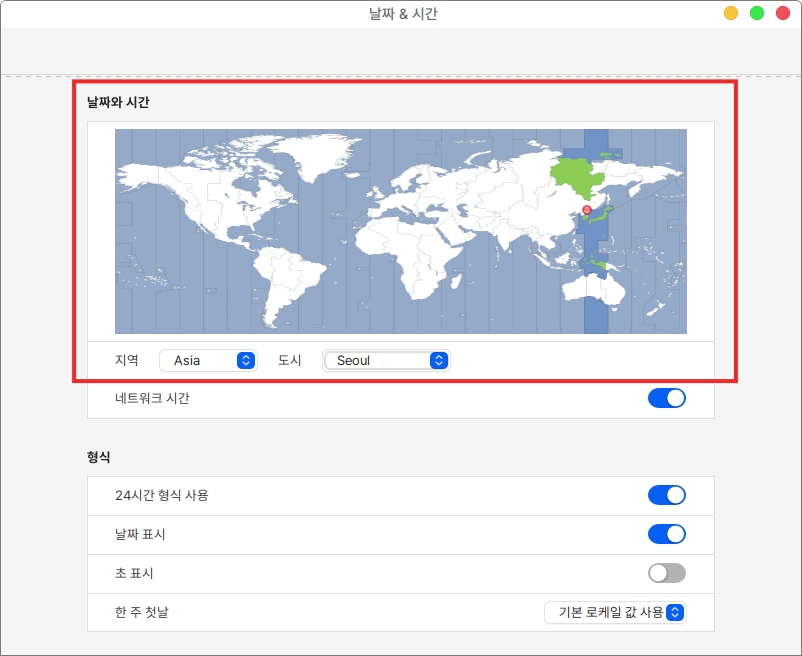Click the 형식 section heading
The width and height of the screenshot is (802, 656).
pyautogui.click(x=98, y=457)
